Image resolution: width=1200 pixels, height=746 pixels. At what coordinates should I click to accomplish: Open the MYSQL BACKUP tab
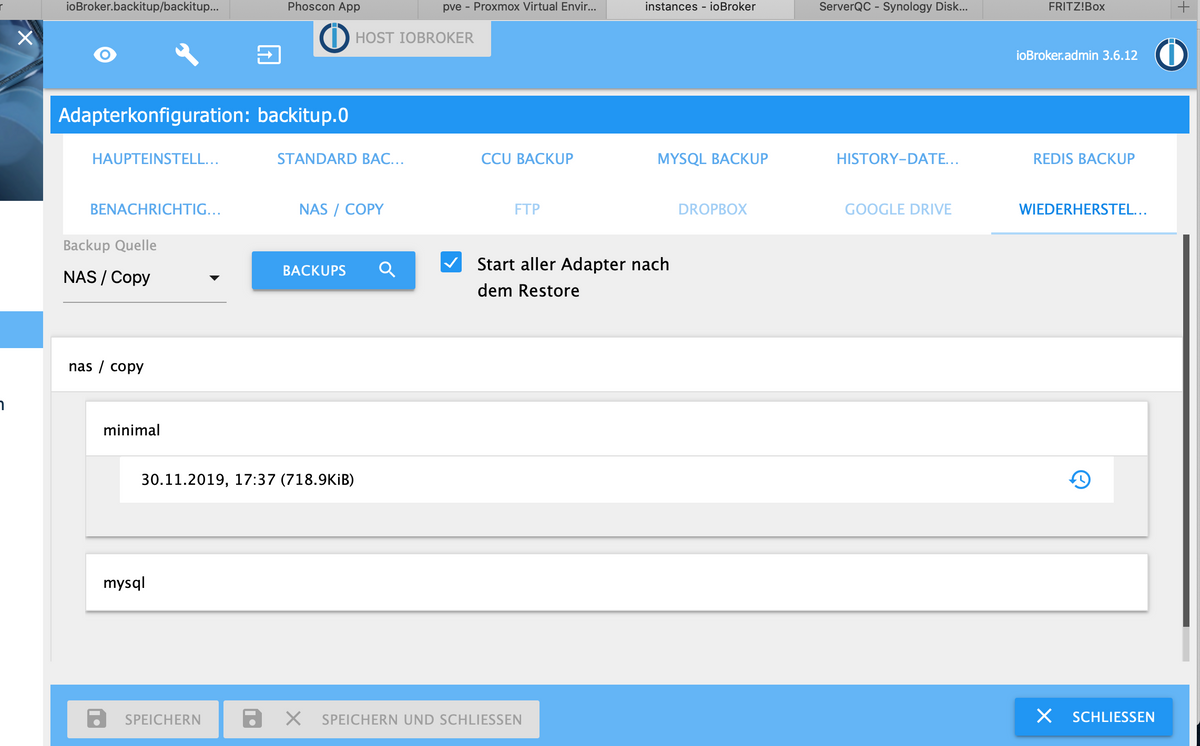coord(713,158)
